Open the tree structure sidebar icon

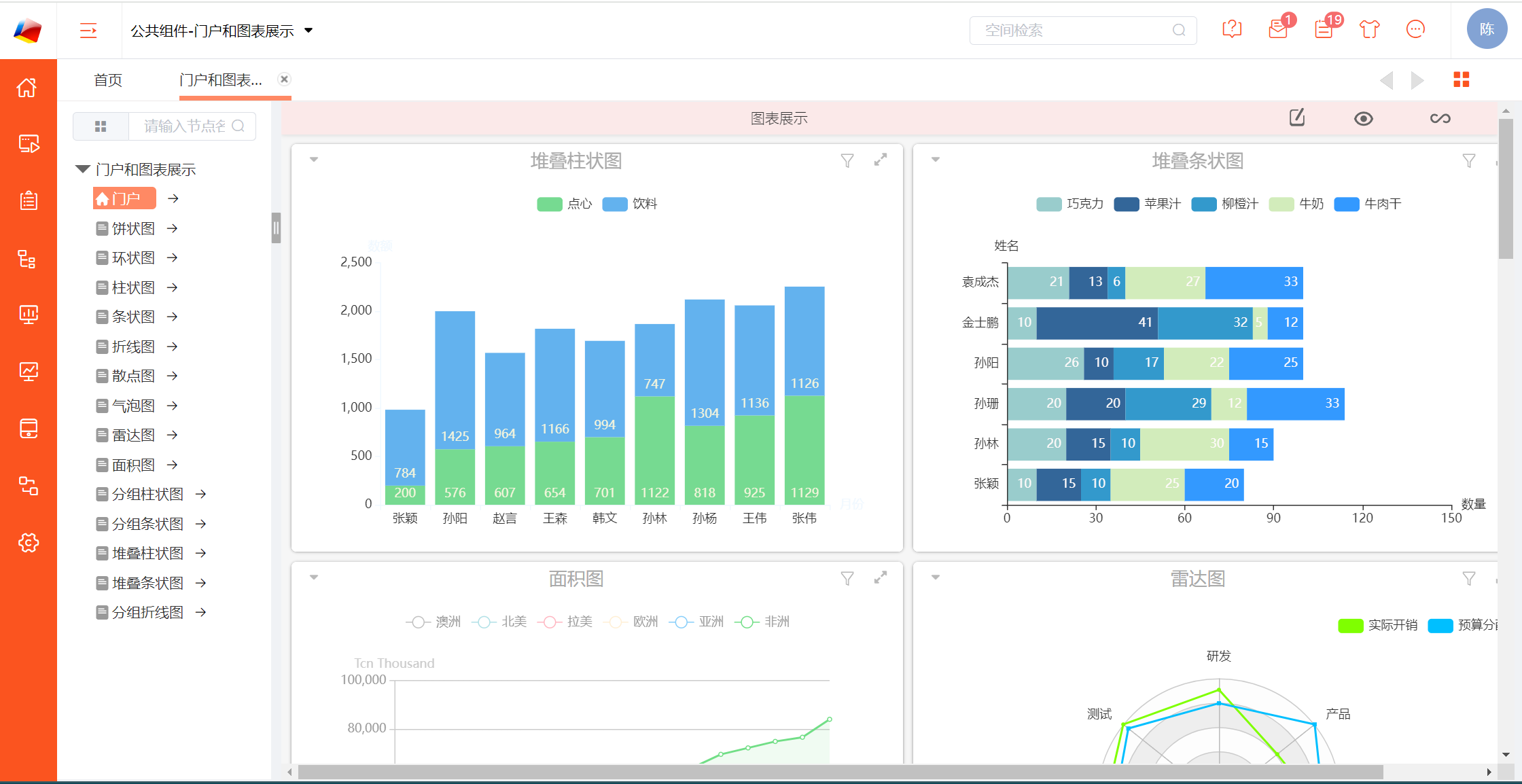pyautogui.click(x=28, y=259)
